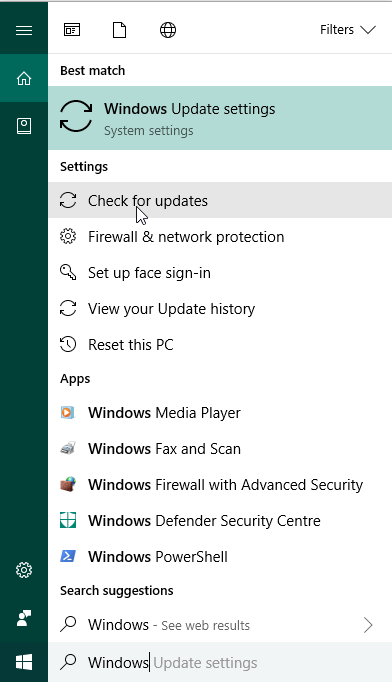This screenshot has height=682, width=392.
Task: Click the PowerShell app icon
Action: (x=68, y=556)
